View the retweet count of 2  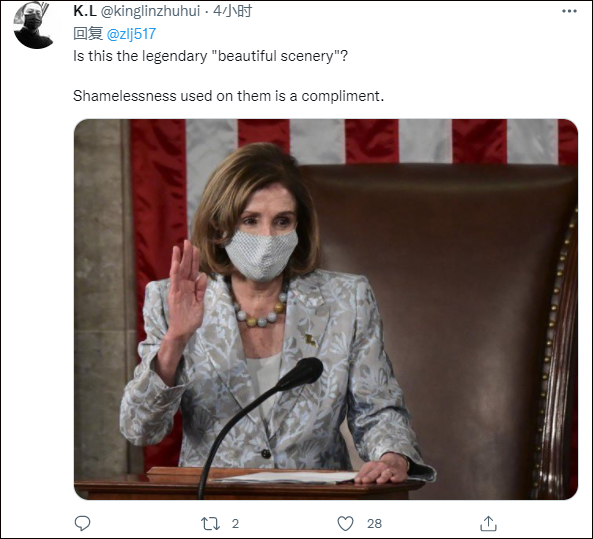(235, 524)
